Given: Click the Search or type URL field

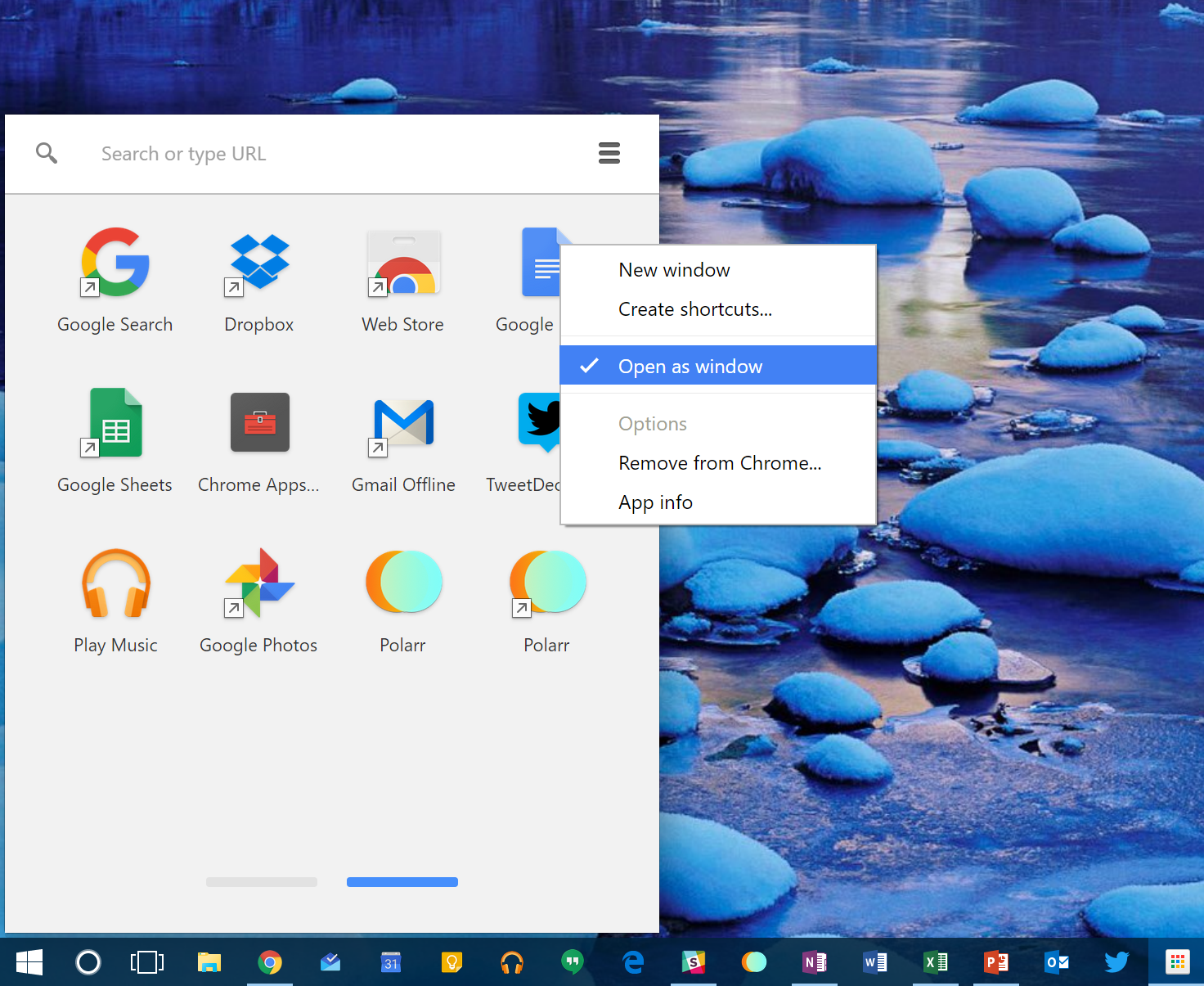Looking at the screenshot, I should tap(333, 154).
